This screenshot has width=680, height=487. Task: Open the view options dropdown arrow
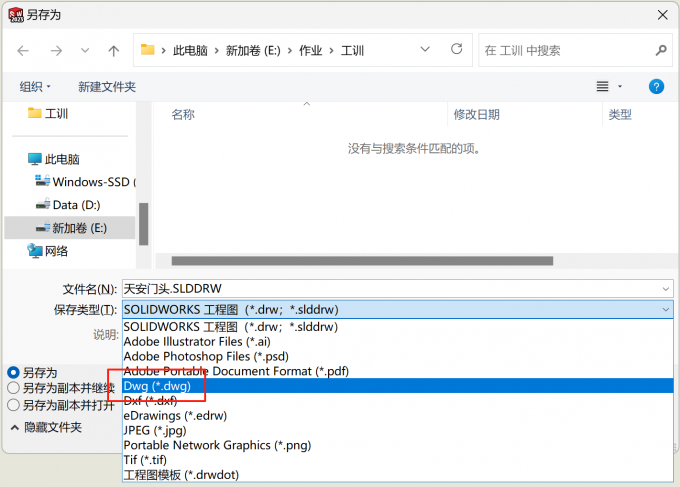[x=620, y=87]
